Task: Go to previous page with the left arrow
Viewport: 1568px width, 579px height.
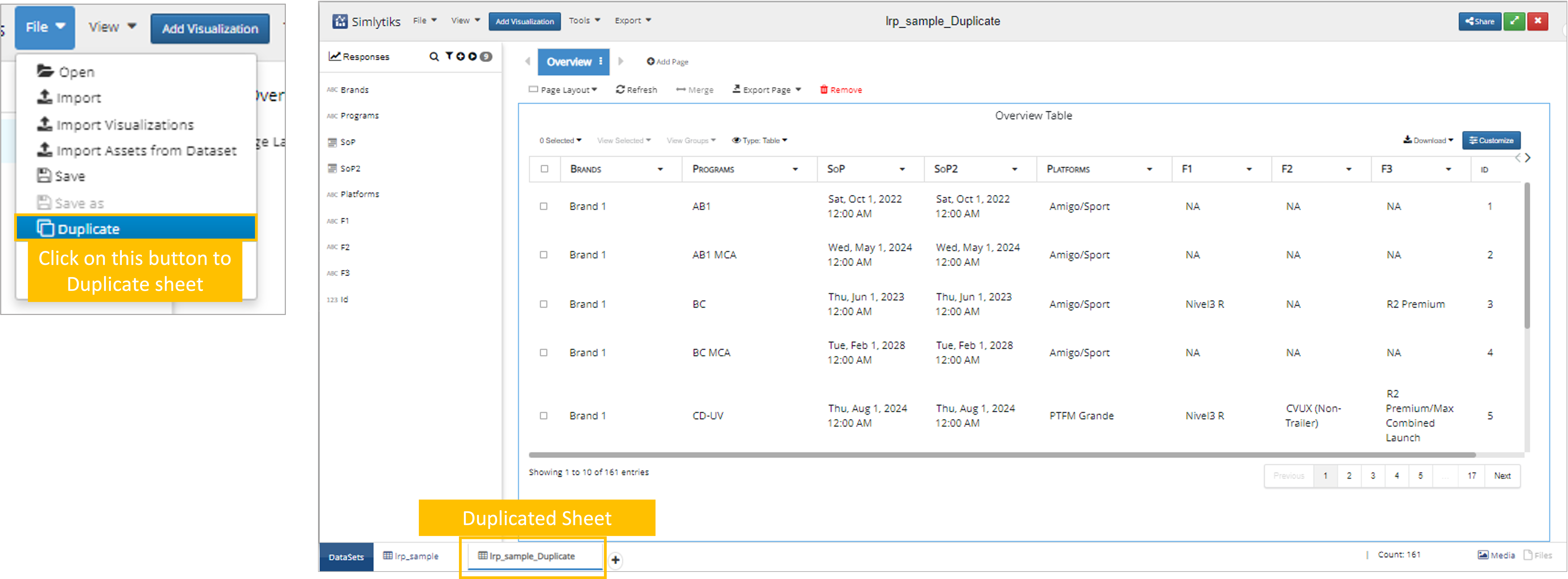Action: point(528,61)
